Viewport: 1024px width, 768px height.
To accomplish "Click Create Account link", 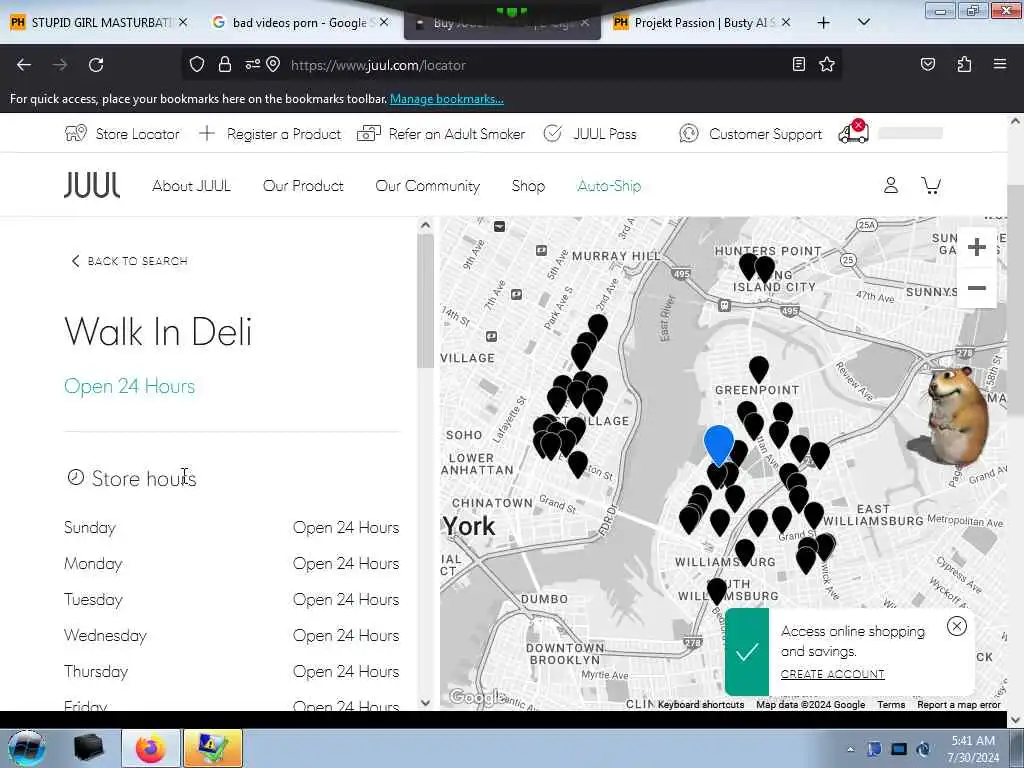I will click(x=833, y=674).
